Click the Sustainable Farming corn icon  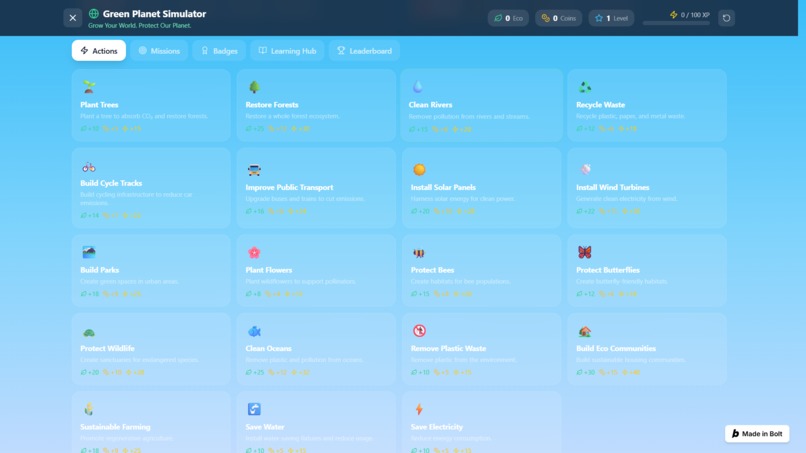click(89, 409)
